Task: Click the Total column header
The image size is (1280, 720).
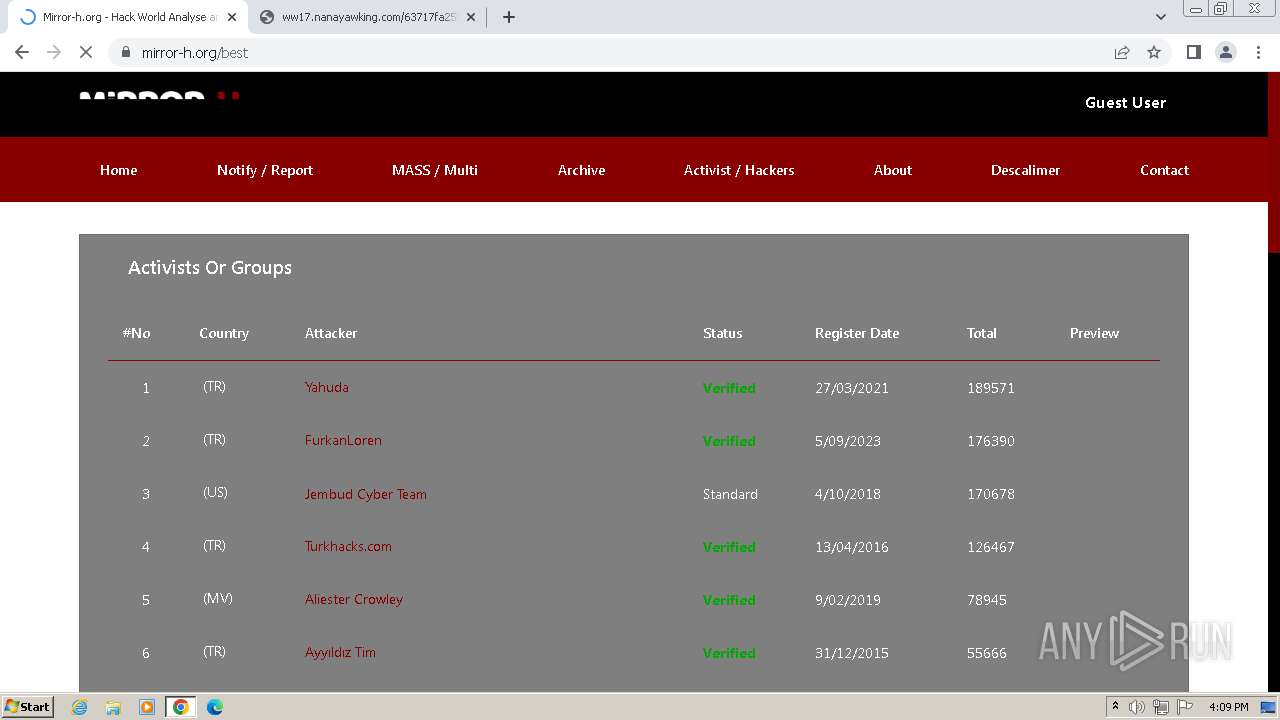Action: point(982,333)
